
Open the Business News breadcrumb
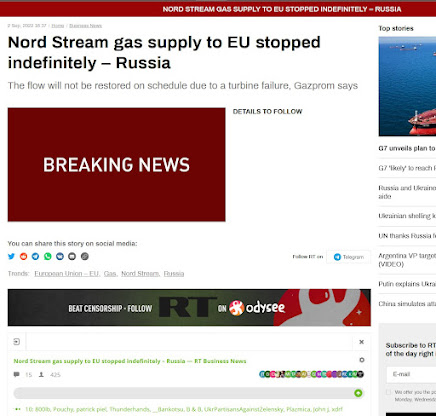pos(86,26)
